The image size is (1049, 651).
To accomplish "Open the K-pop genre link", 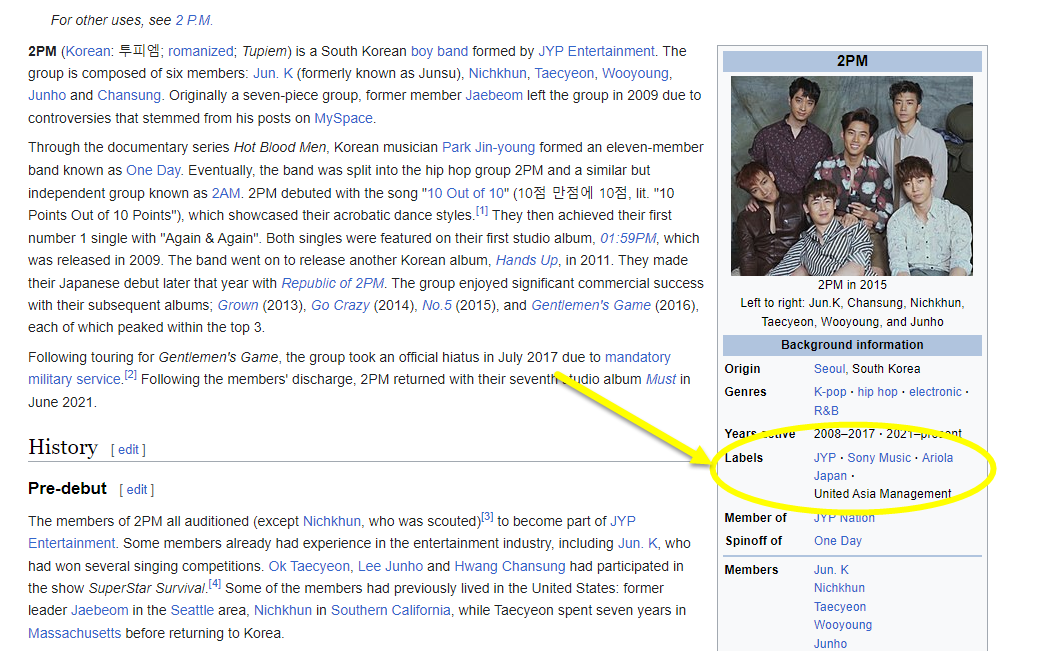I will pyautogui.click(x=830, y=392).
